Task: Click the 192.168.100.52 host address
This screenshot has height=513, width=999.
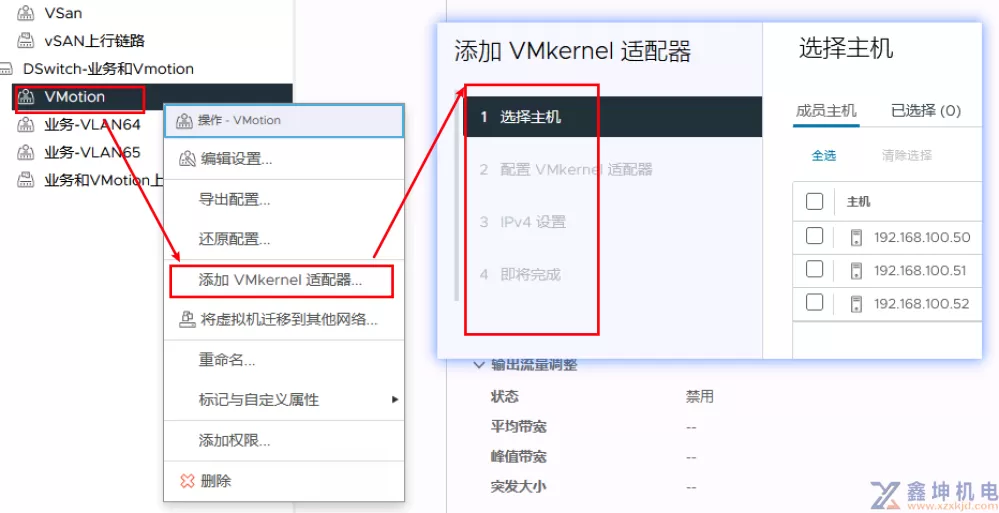Action: [921, 304]
